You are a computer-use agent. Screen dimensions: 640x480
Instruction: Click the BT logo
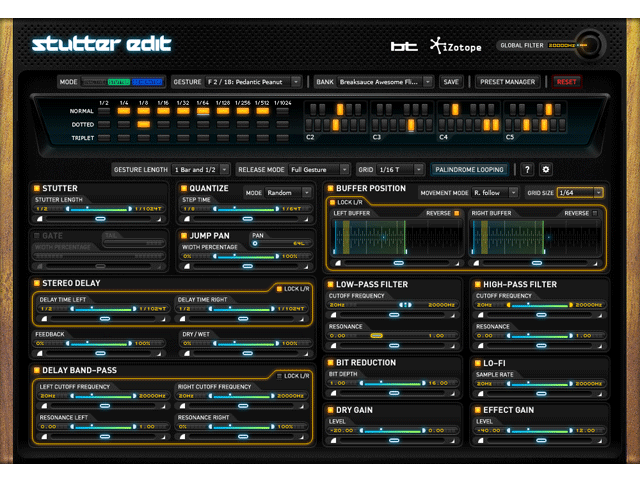404,47
